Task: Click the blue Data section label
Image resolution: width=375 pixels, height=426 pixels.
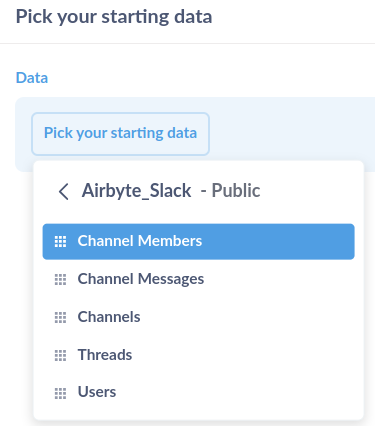Action: [32, 78]
